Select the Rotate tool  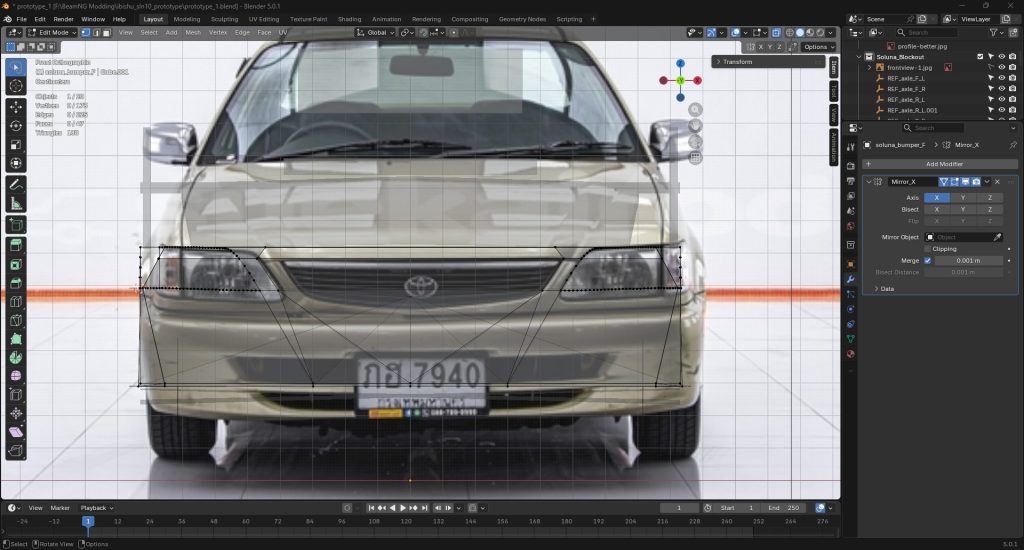click(16, 125)
